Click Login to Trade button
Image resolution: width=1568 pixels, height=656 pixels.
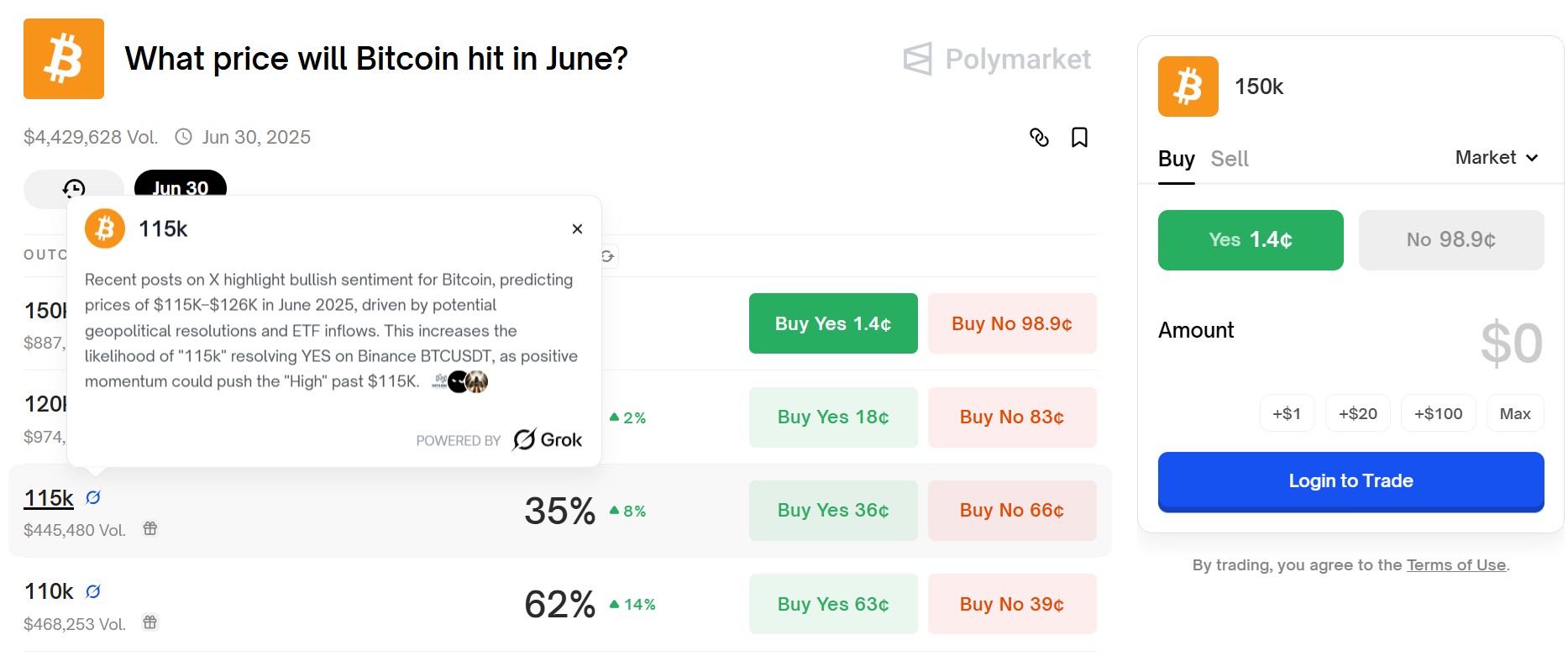click(x=1350, y=481)
